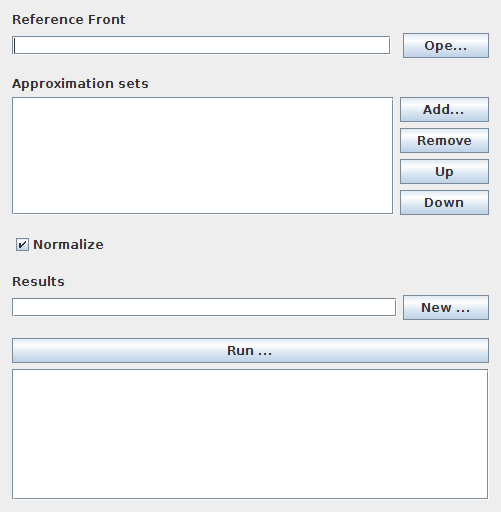Select the Results heading label

[38, 281]
